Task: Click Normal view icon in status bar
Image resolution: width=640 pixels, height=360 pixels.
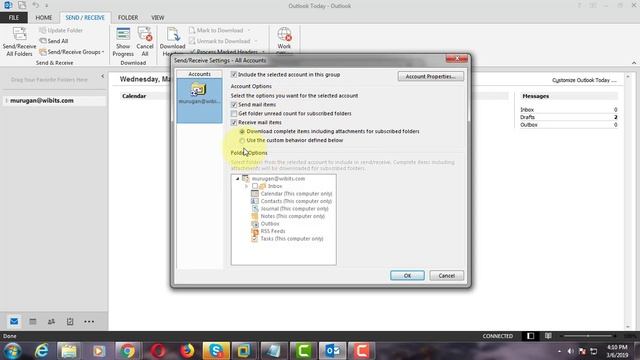Action: coord(530,336)
